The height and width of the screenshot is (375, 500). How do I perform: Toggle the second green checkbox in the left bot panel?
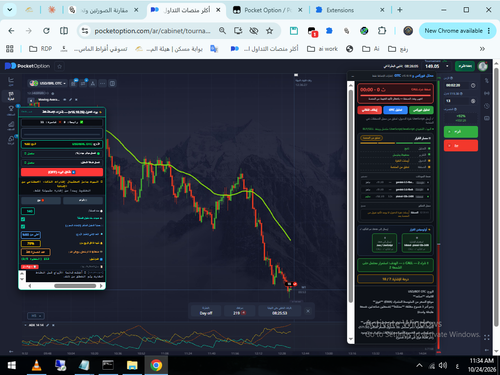pyautogui.click(x=23, y=226)
